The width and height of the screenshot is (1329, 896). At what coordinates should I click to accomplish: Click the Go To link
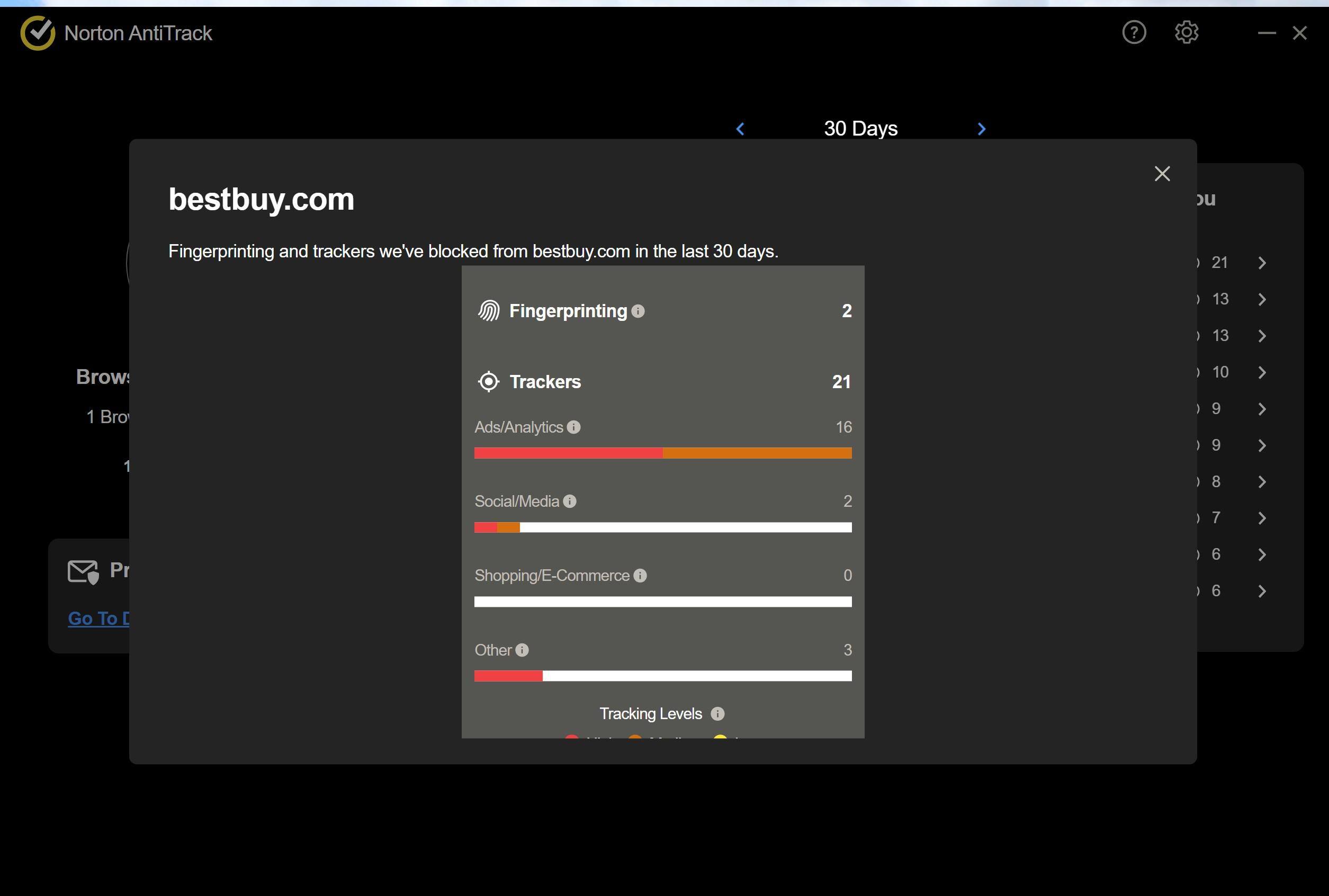(99, 619)
